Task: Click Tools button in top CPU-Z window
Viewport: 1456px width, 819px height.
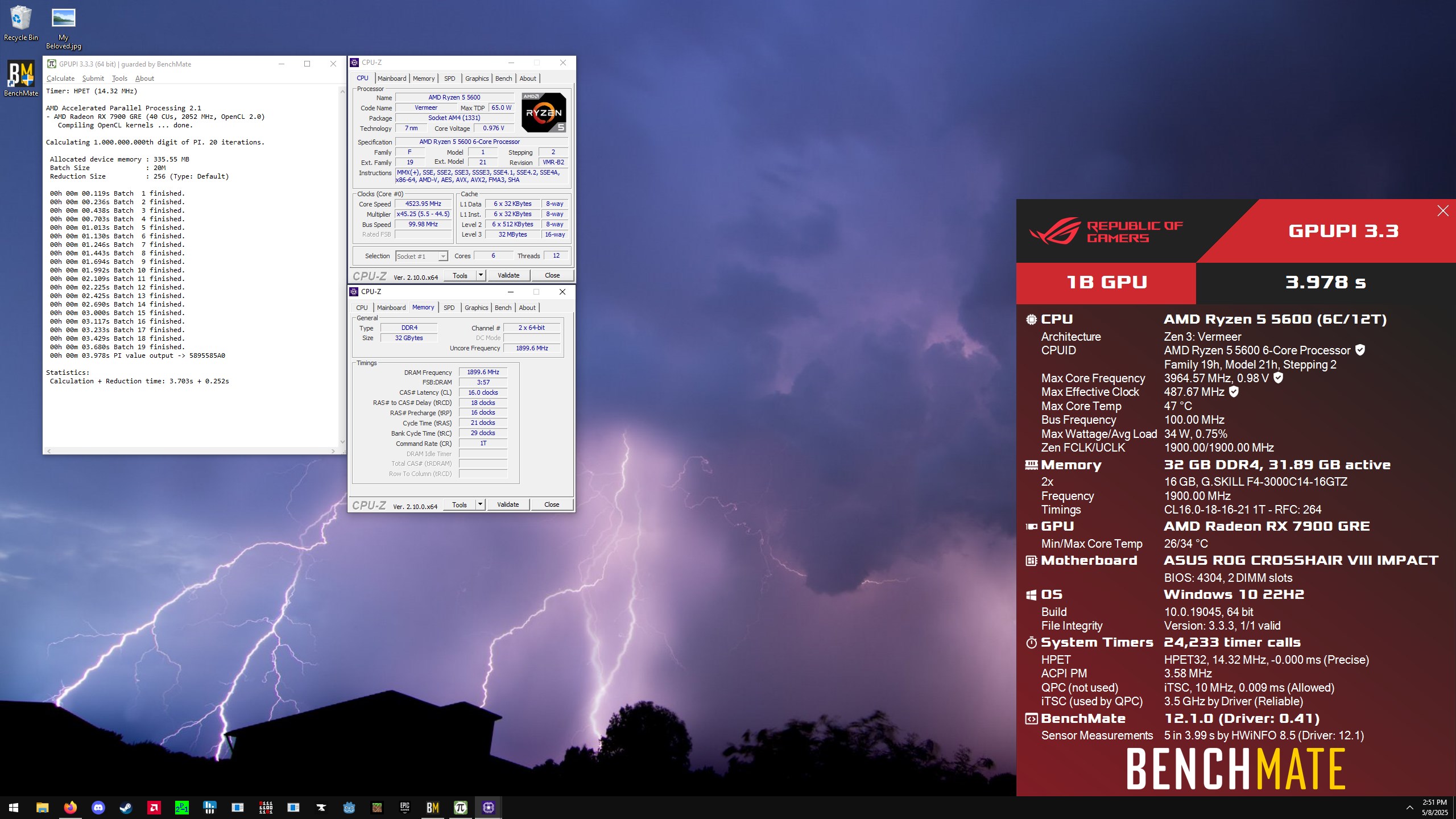Action: tap(460, 275)
